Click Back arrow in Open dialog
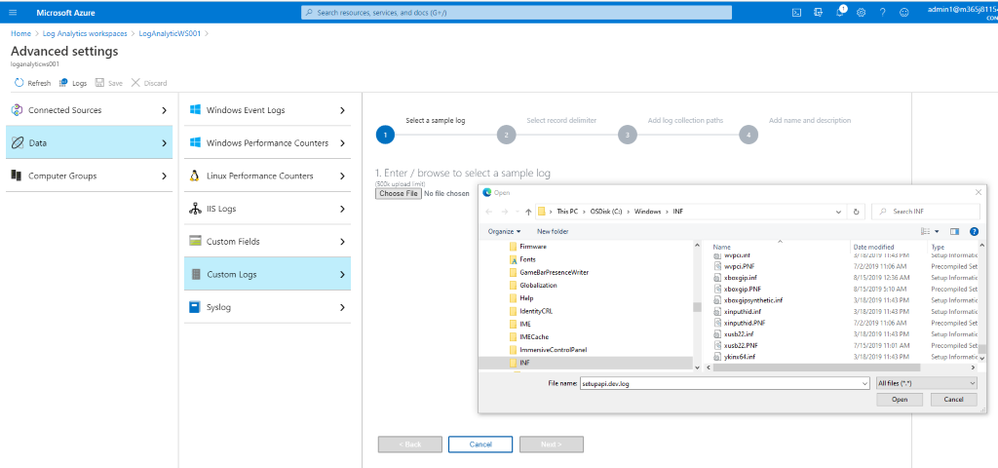998x468 pixels. pyautogui.click(x=489, y=212)
